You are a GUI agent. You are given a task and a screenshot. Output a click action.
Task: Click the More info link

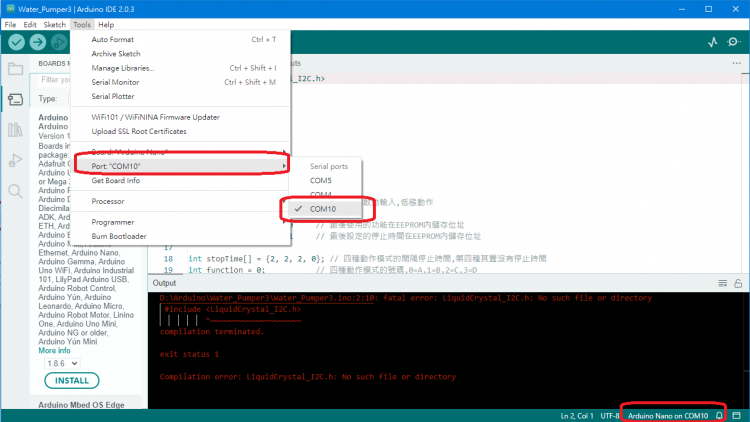pyautogui.click(x=55, y=351)
